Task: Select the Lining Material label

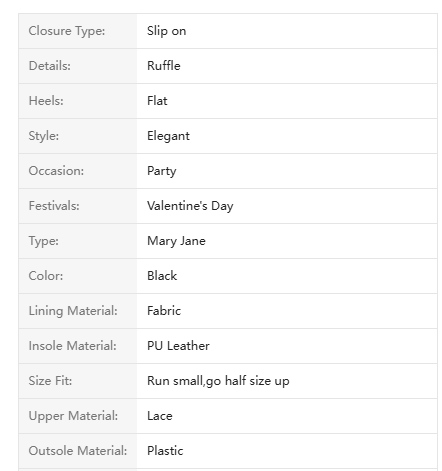Action: click(x=73, y=311)
